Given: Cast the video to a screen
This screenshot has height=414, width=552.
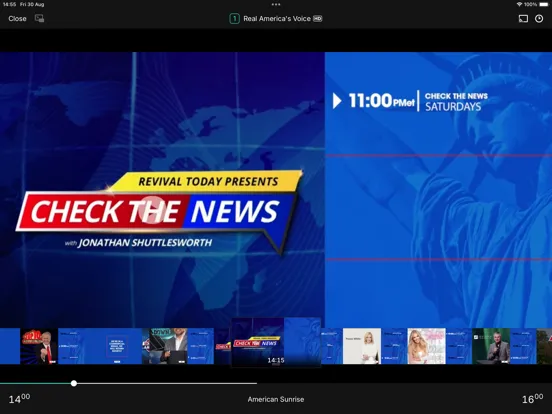Looking at the screenshot, I should (523, 19).
